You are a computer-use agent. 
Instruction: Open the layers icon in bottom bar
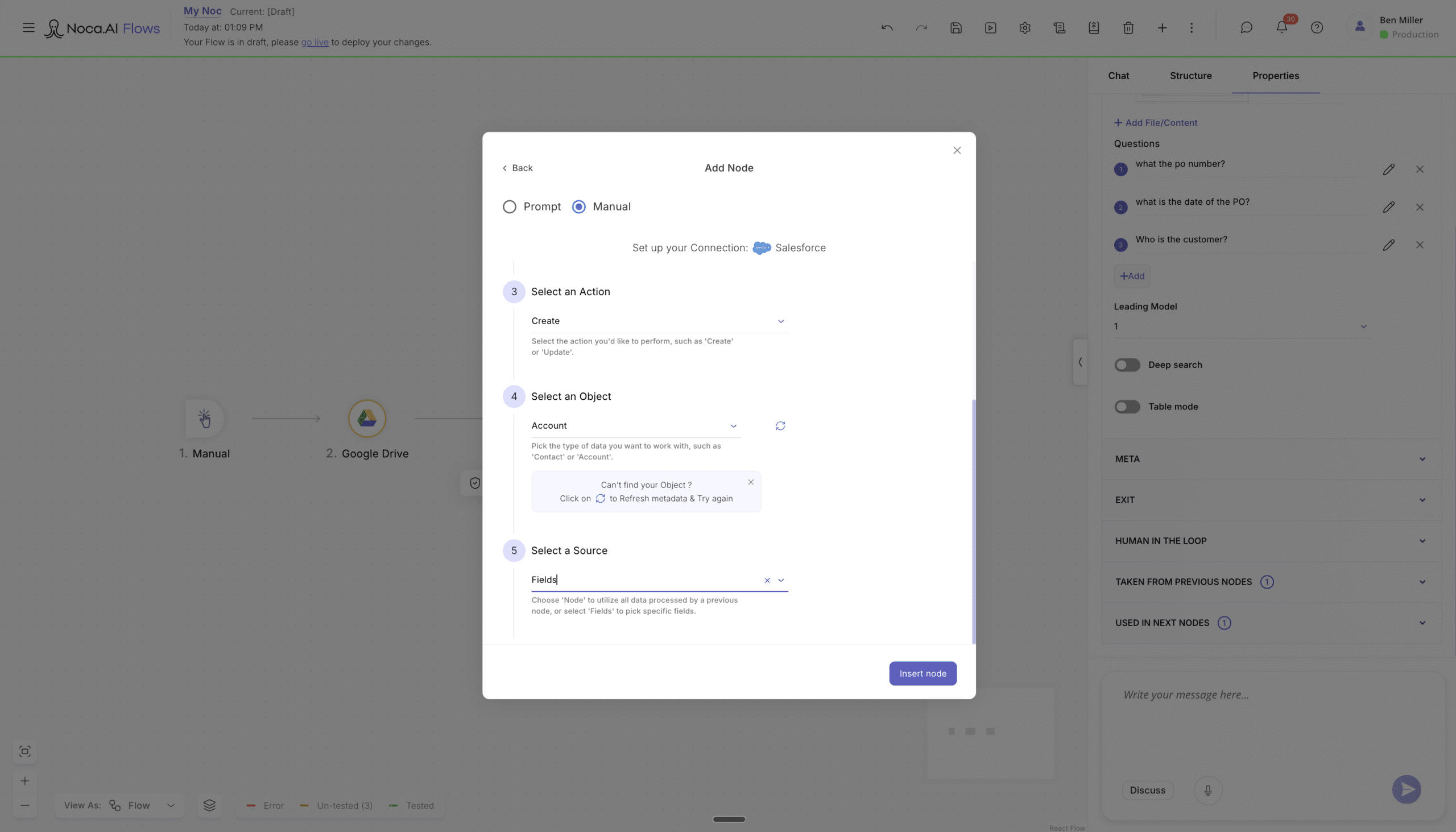tap(209, 805)
